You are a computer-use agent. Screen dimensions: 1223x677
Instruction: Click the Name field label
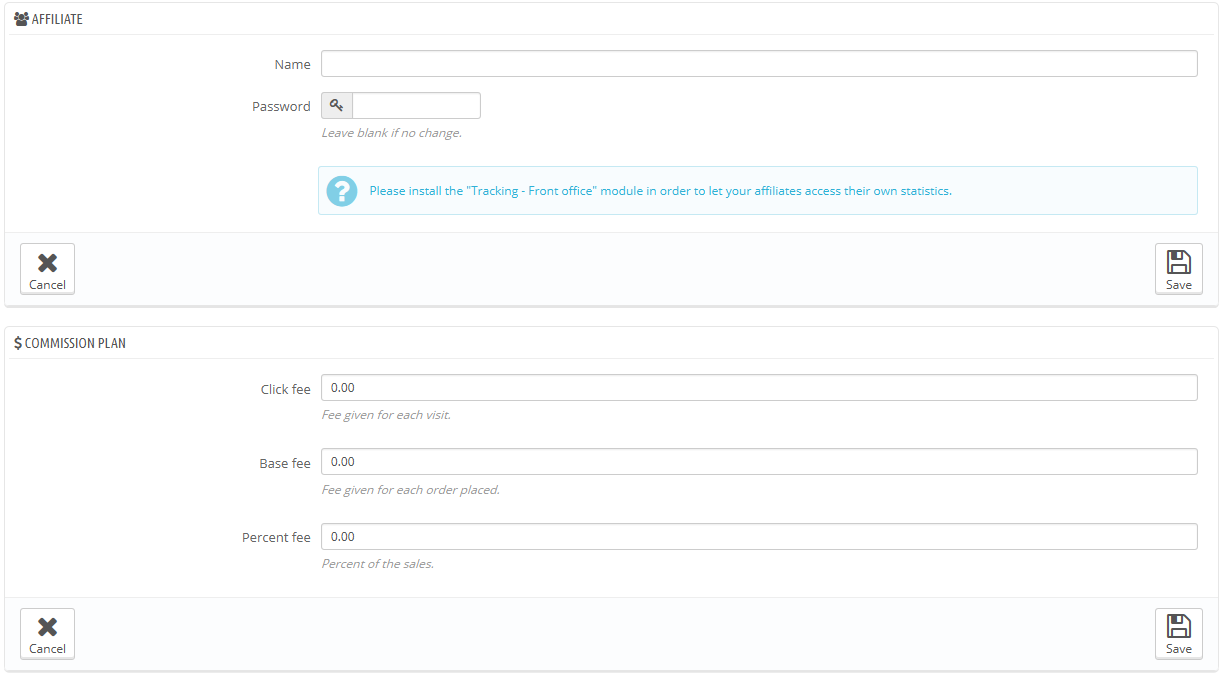coord(292,65)
